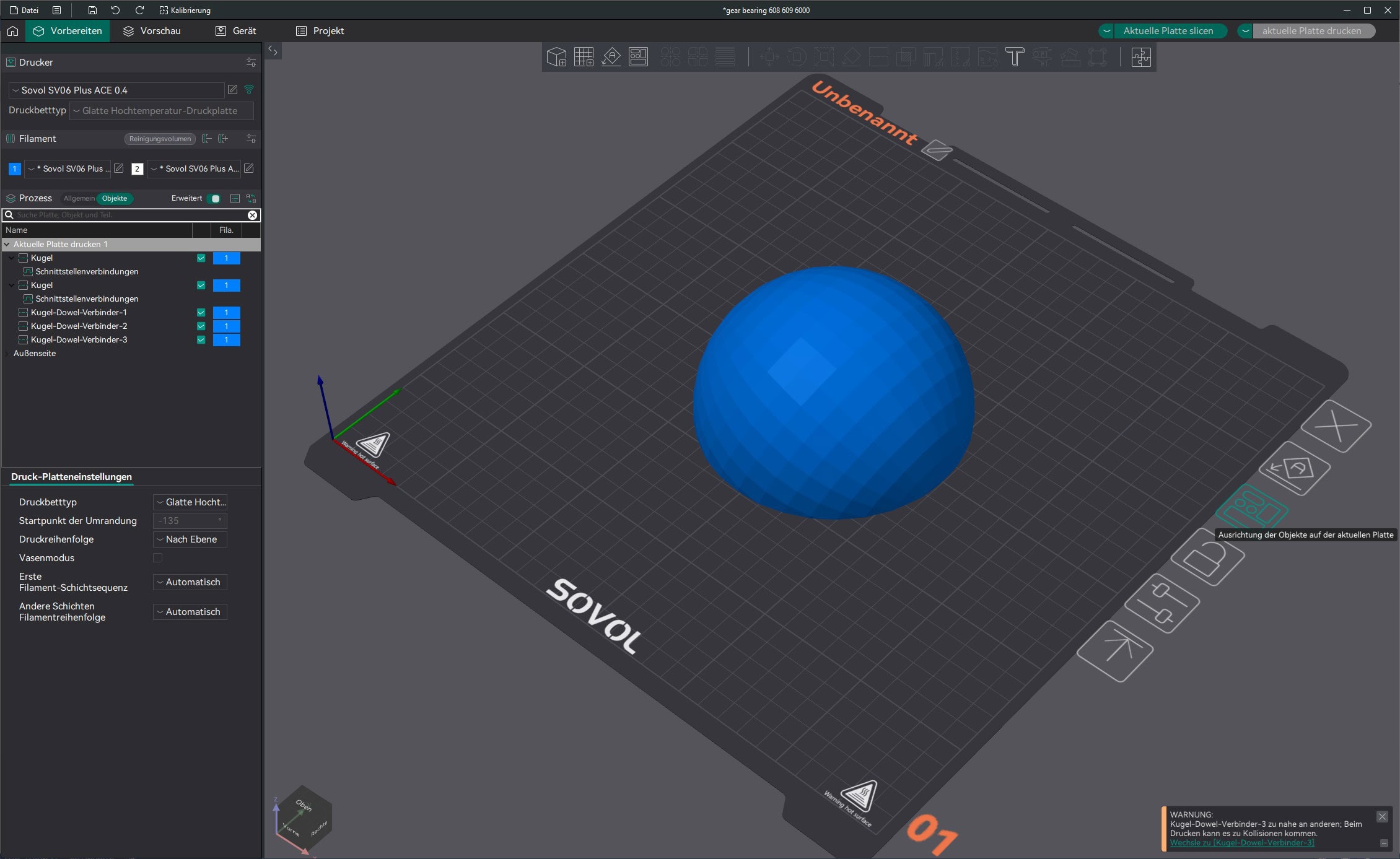This screenshot has height=859, width=1400.
Task: Enable the Vasenmodus checkbox
Action: click(158, 557)
